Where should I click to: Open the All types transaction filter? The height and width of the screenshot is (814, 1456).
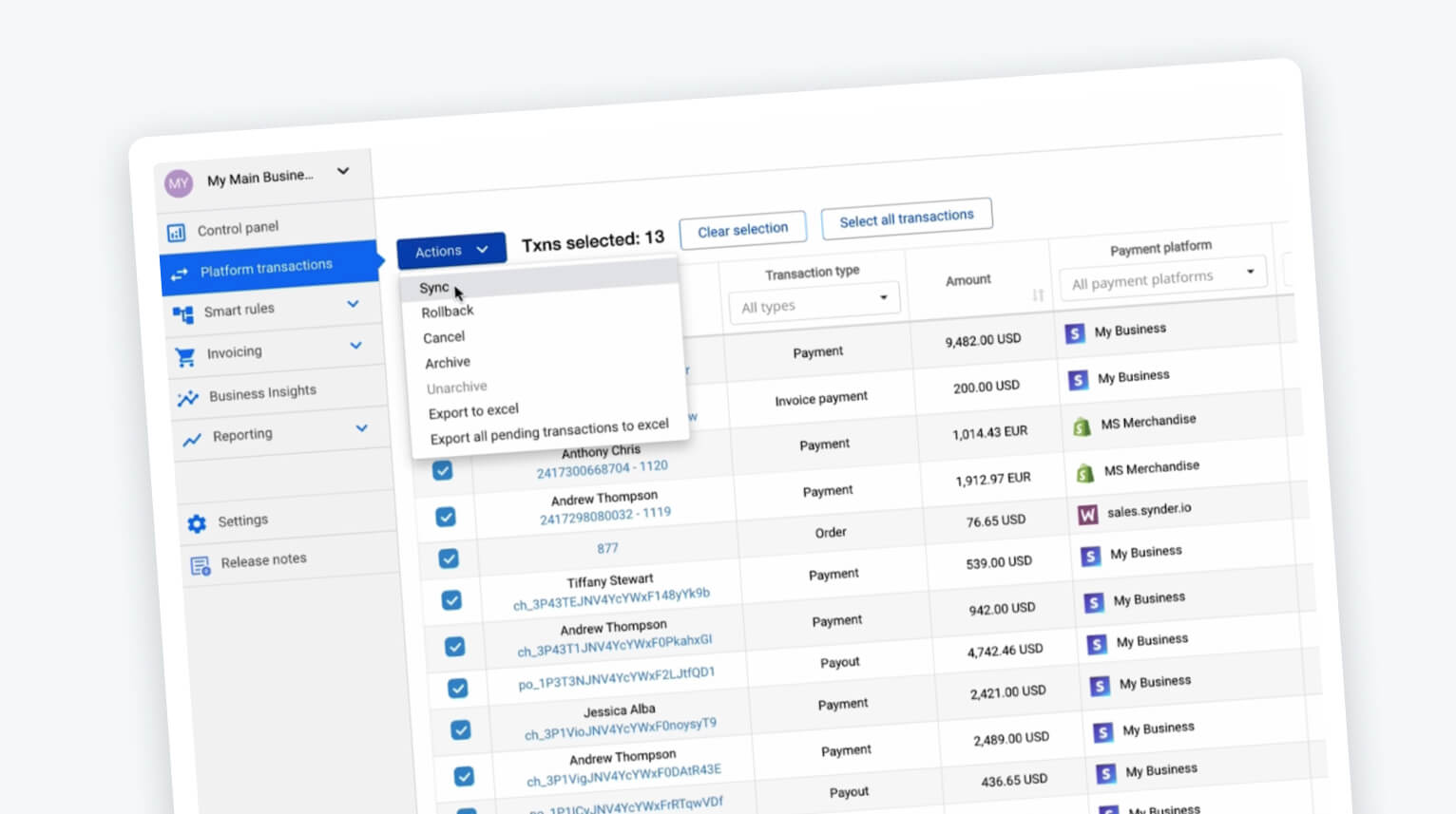coord(814,304)
